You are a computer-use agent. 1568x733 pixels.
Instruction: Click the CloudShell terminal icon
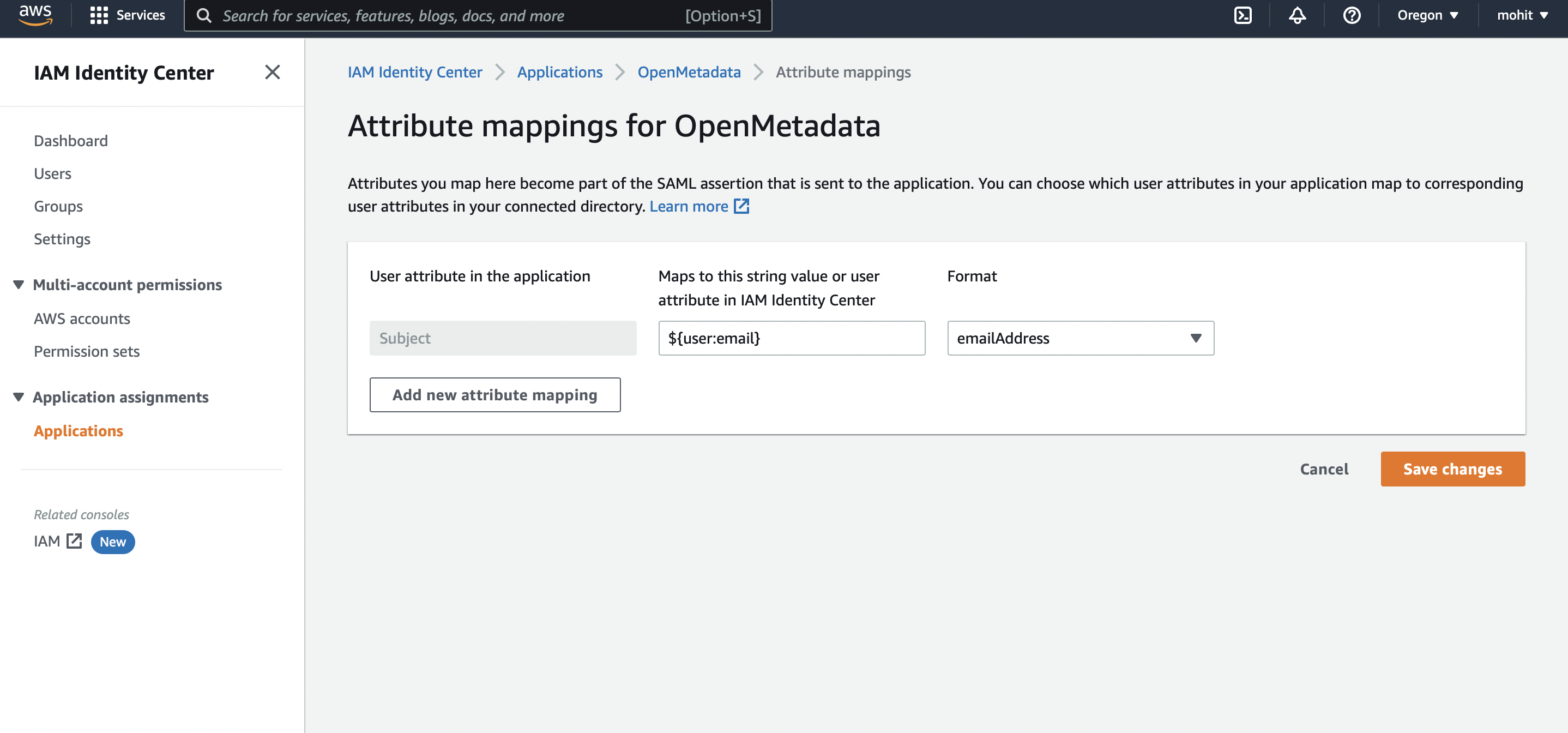1244,15
